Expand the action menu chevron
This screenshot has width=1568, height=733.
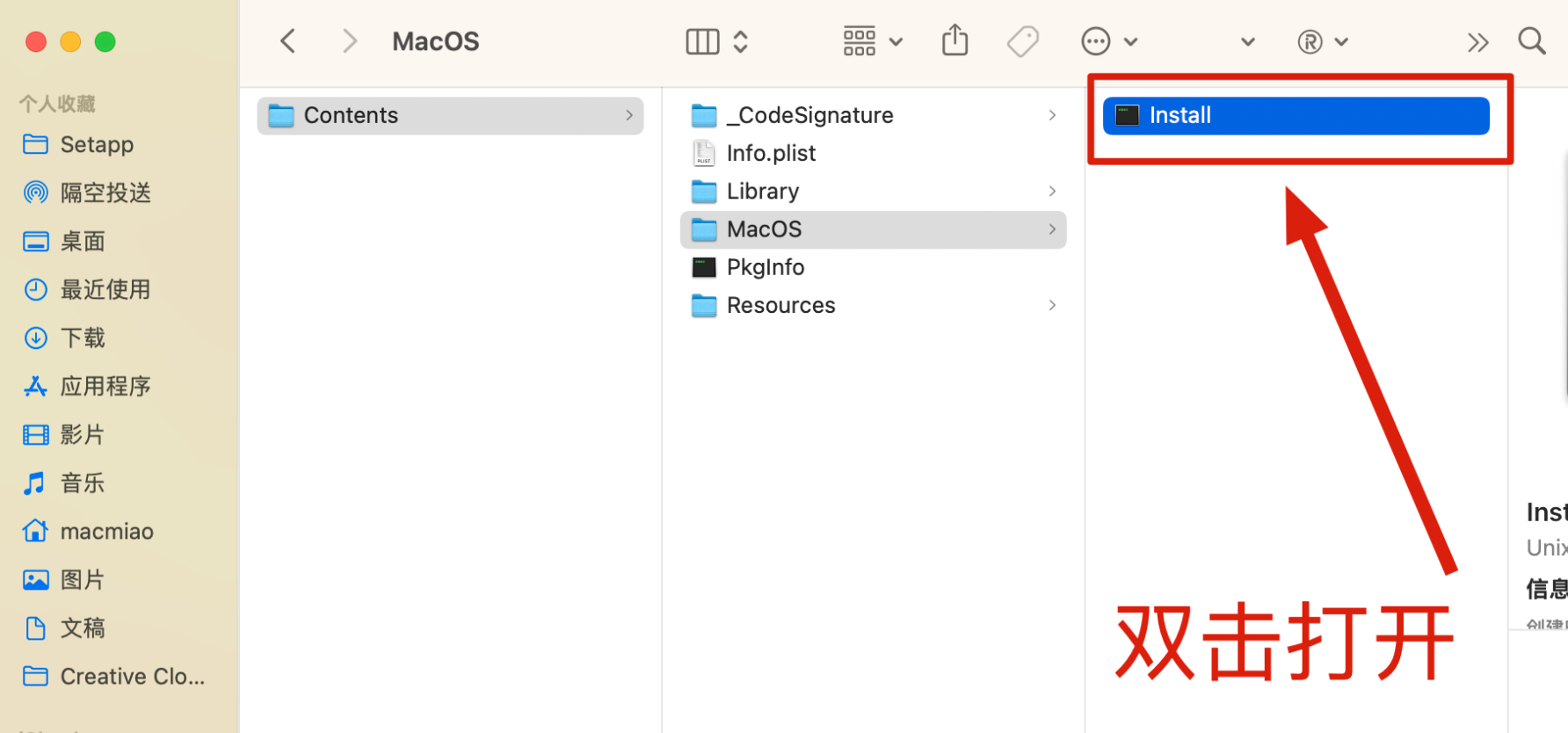coord(1131,41)
